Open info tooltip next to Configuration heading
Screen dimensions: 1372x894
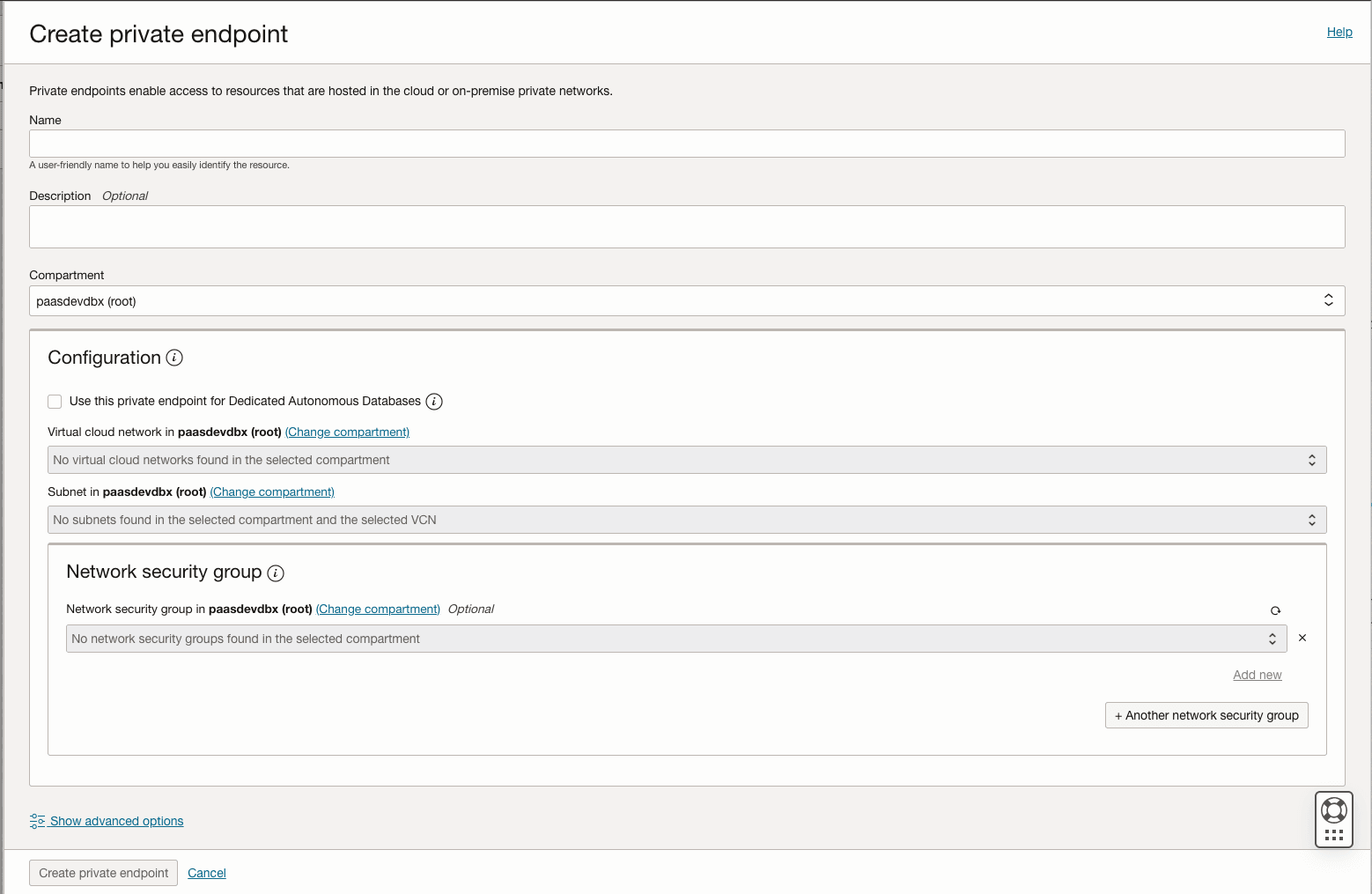pyautogui.click(x=174, y=358)
